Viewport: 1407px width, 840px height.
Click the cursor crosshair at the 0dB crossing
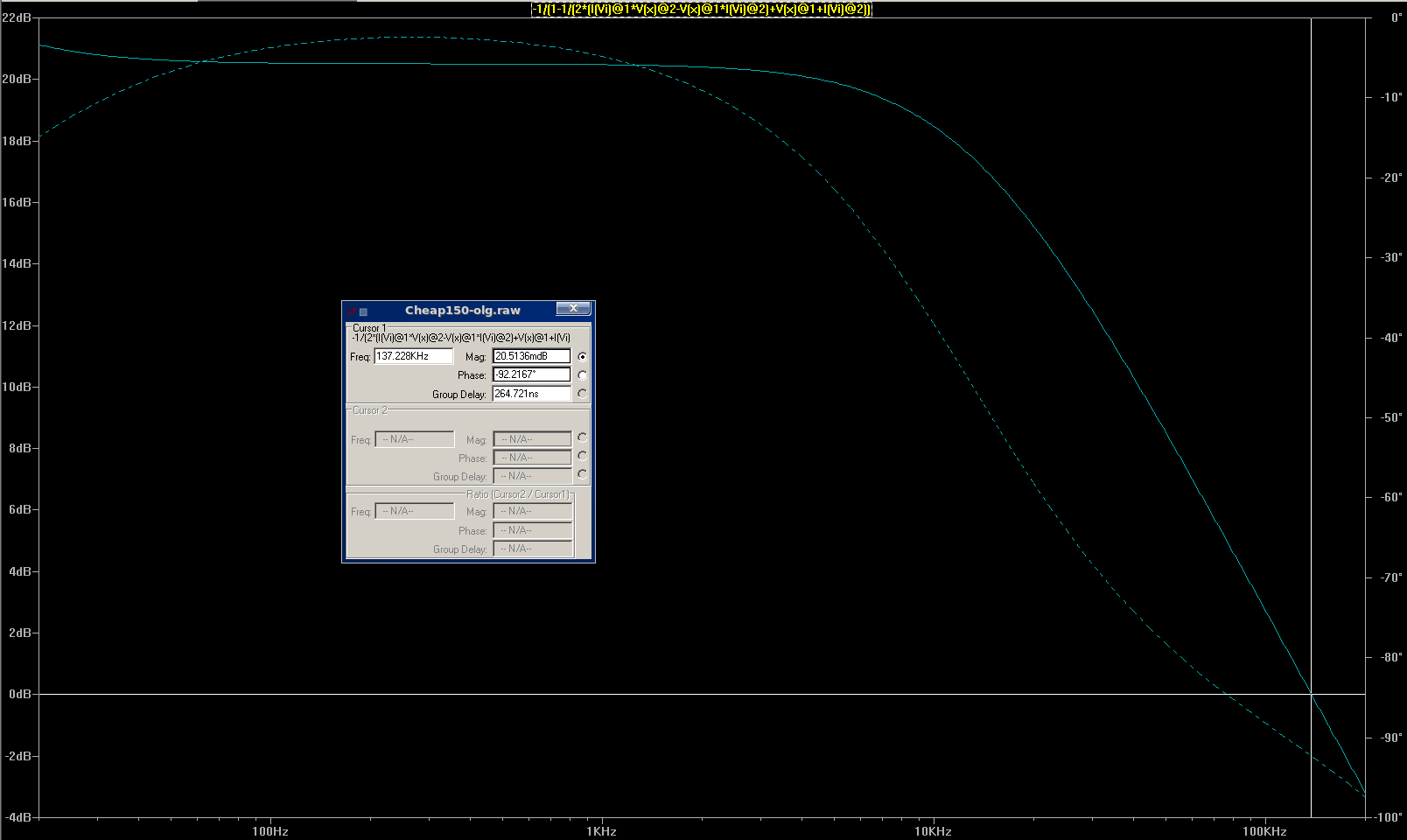(x=1311, y=694)
